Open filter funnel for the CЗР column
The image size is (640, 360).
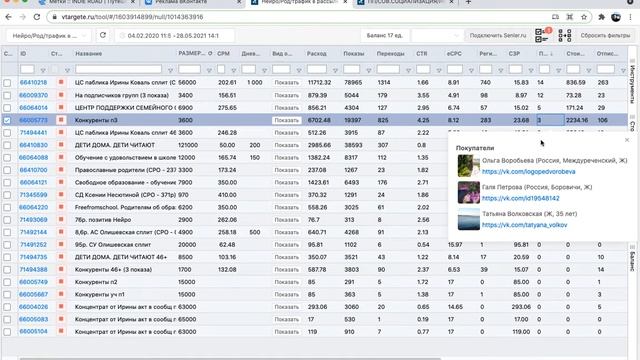(531, 70)
